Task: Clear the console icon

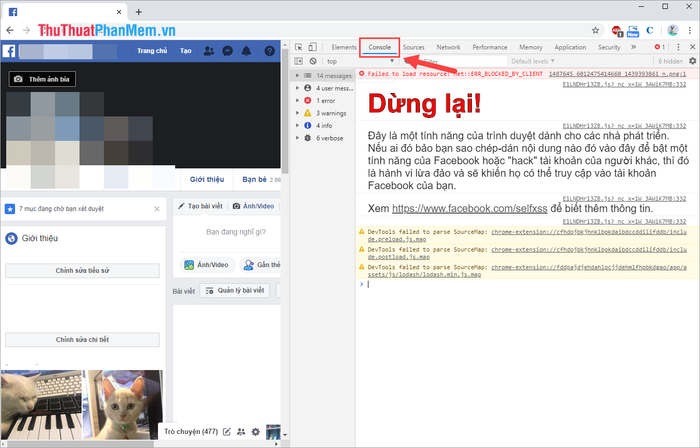Action: pyautogui.click(x=313, y=61)
